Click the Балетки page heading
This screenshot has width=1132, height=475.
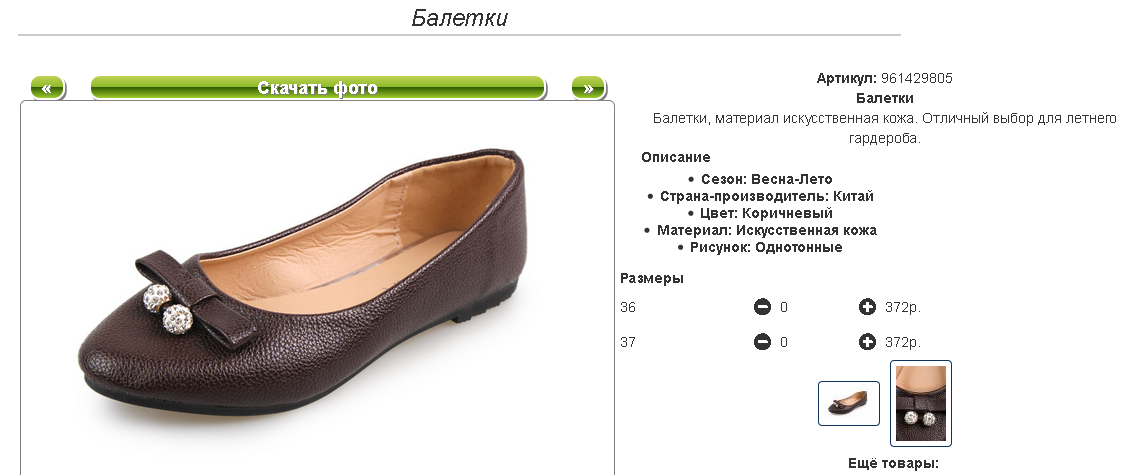tap(459, 17)
